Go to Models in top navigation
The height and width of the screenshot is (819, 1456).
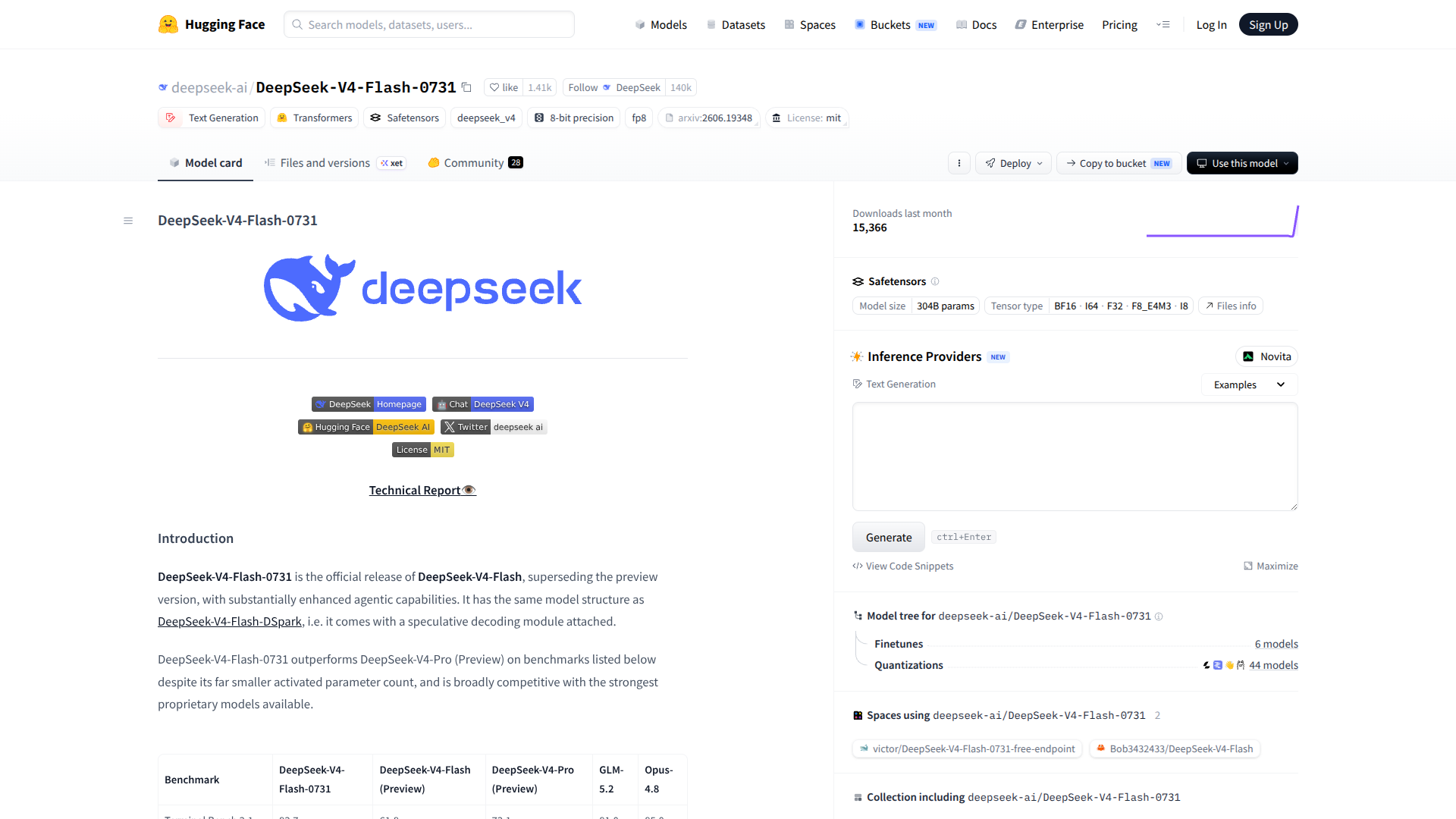(661, 24)
